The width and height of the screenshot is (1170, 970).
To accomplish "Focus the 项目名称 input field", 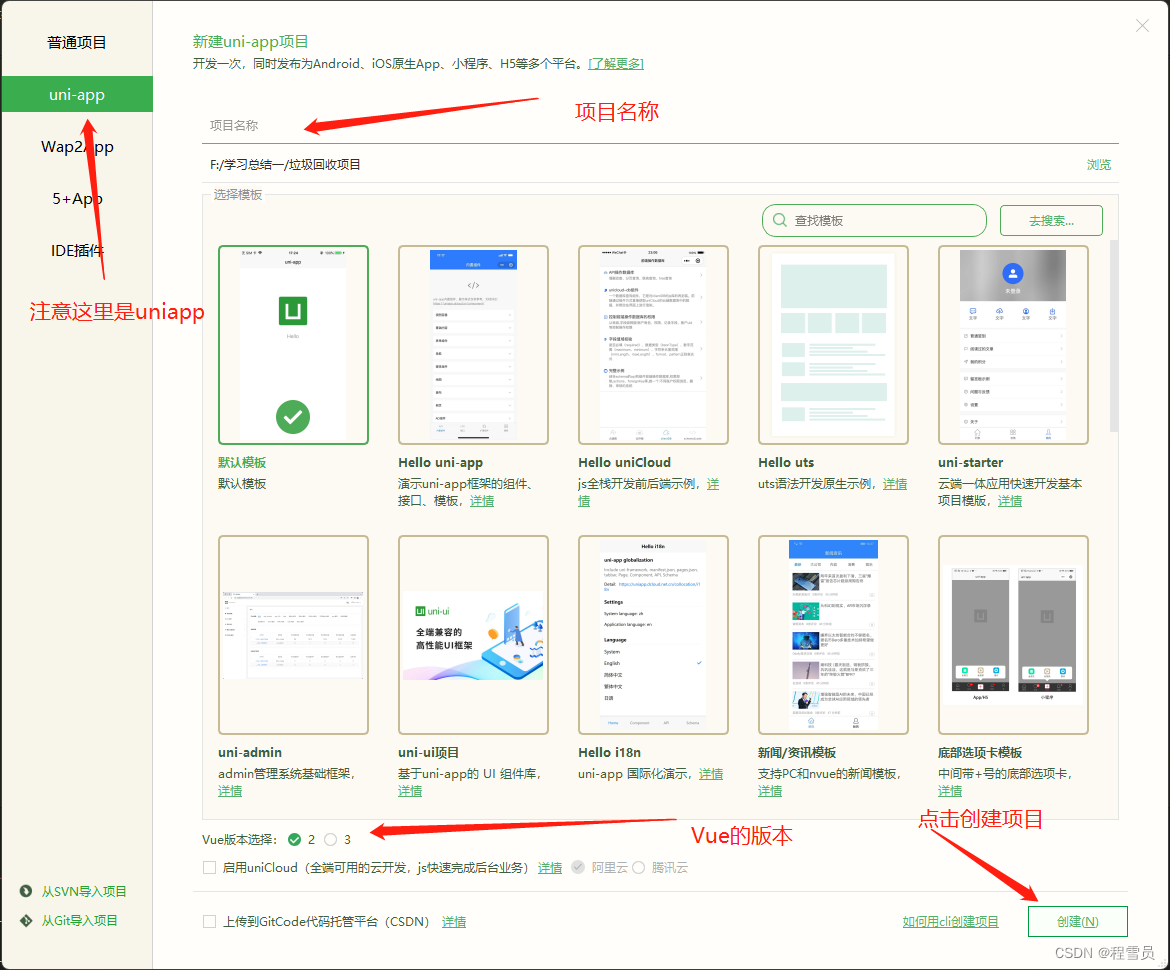I will click(660, 125).
